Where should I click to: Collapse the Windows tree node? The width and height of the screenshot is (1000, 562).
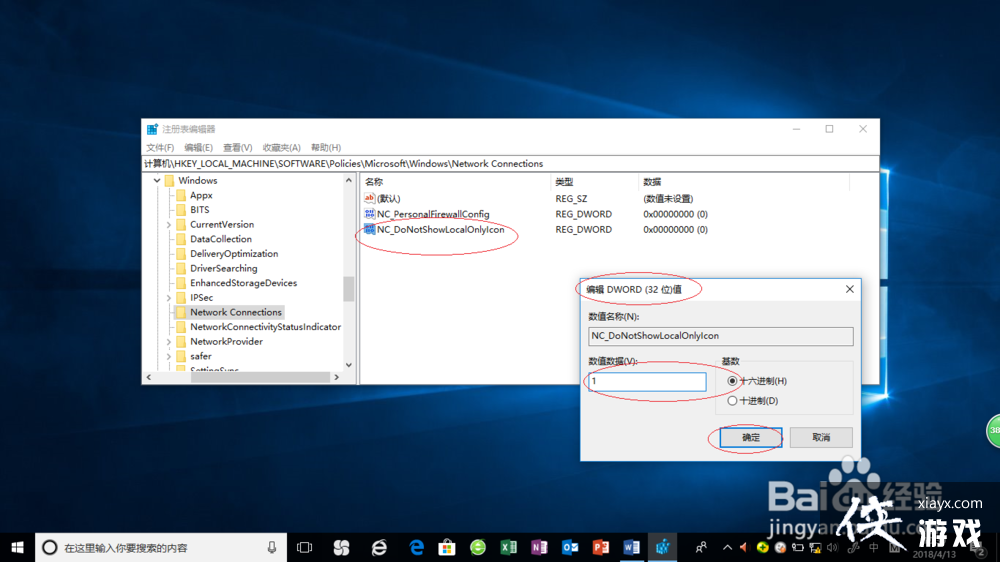point(157,181)
